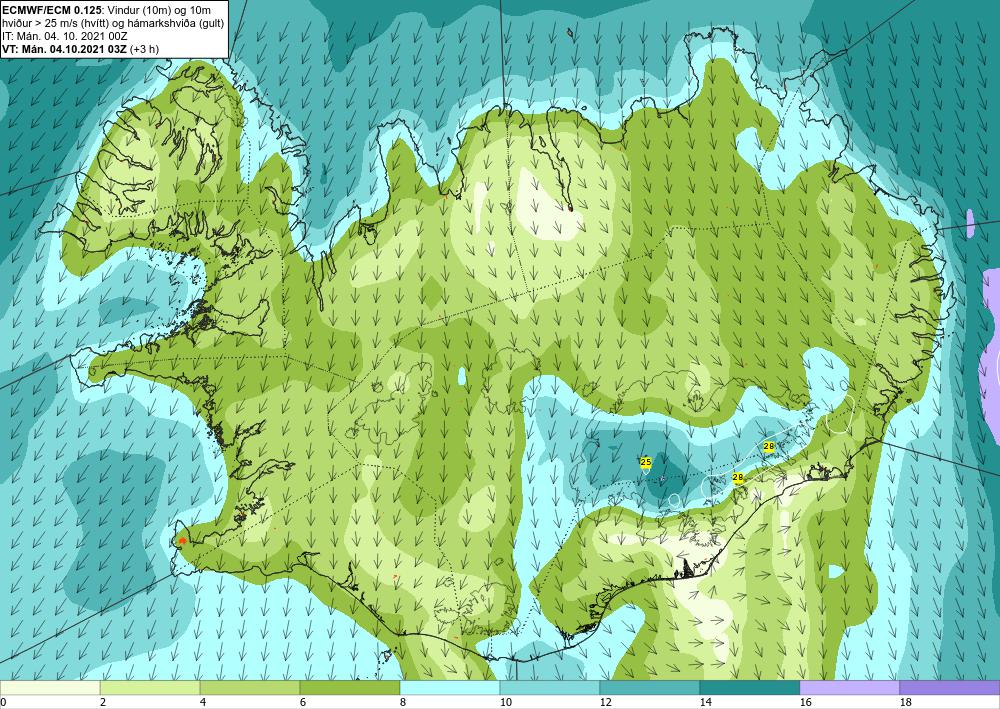This screenshot has height=709, width=1000.
Task: Click the '4' scale value
Action: (203, 702)
